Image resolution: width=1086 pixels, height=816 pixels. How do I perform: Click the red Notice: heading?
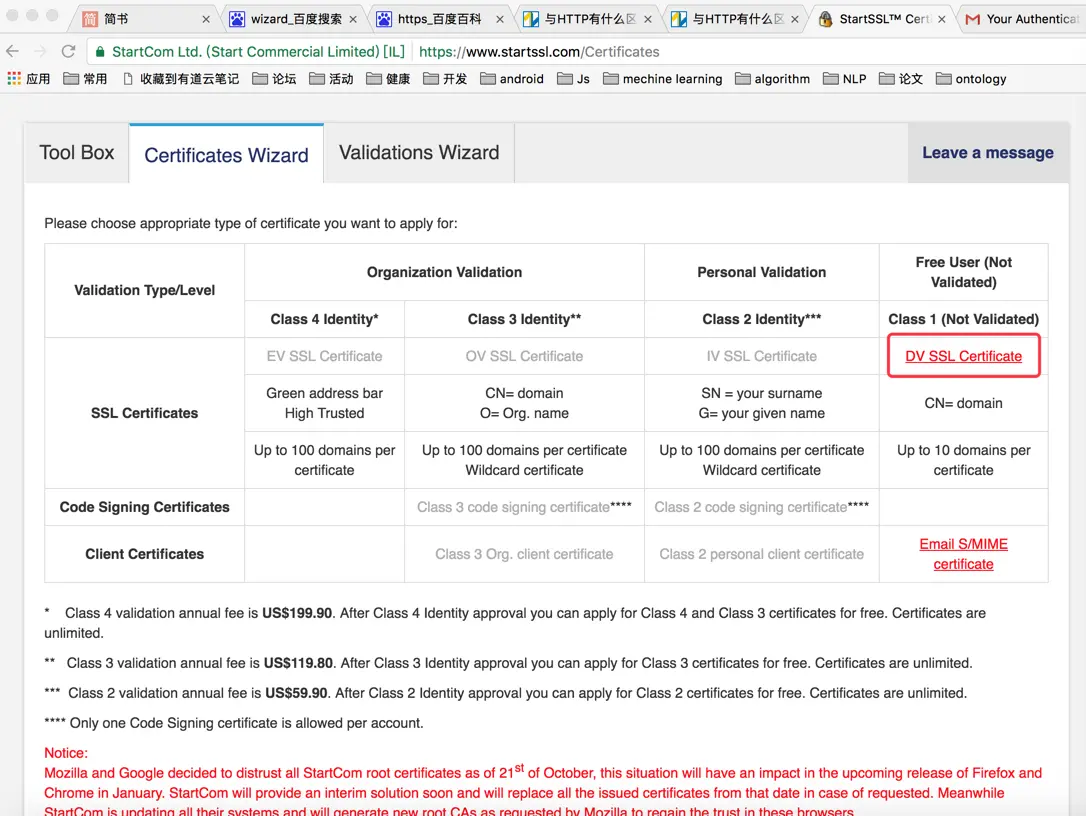[66, 753]
